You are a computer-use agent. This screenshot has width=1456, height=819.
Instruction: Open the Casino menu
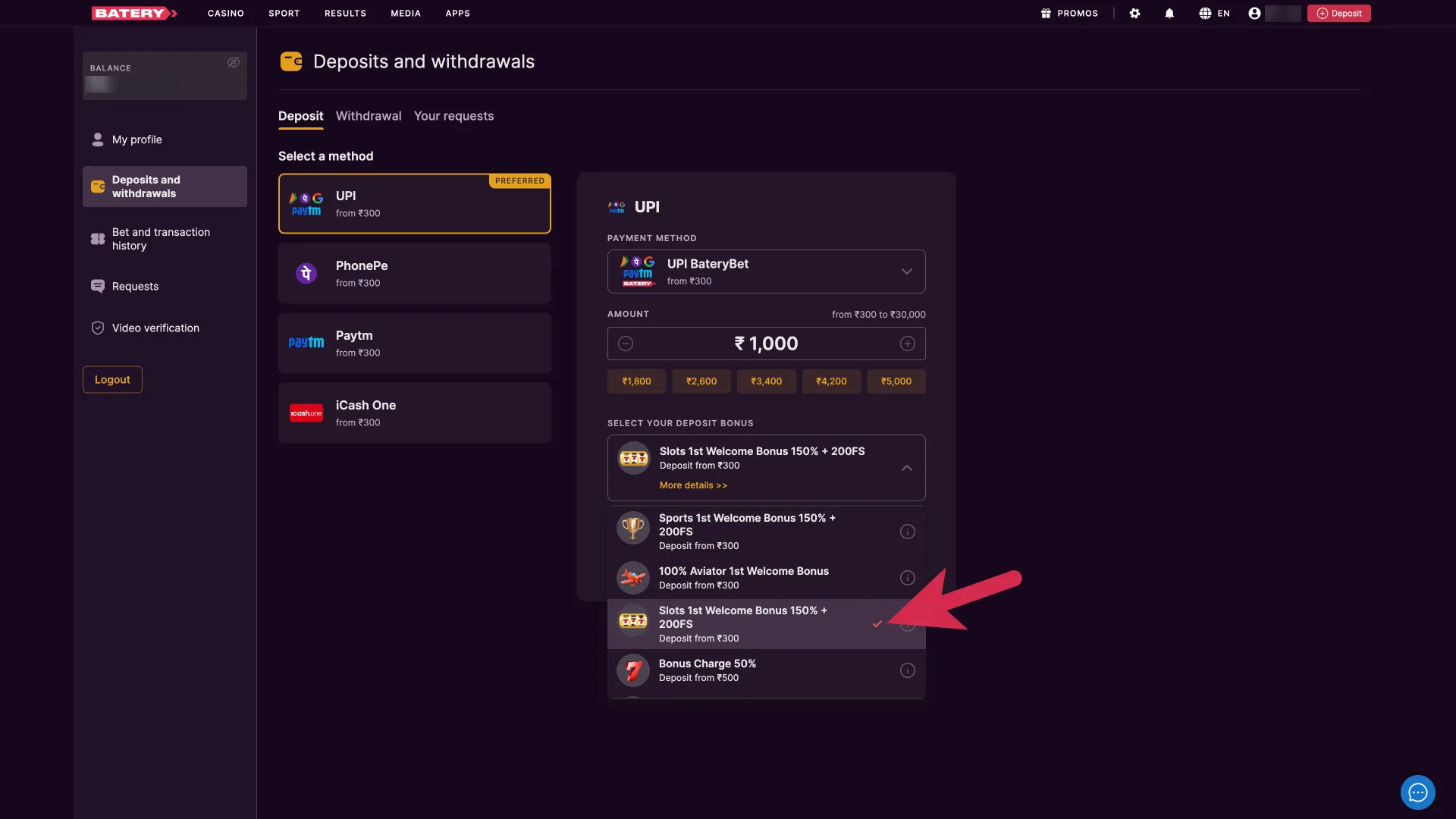(226, 14)
